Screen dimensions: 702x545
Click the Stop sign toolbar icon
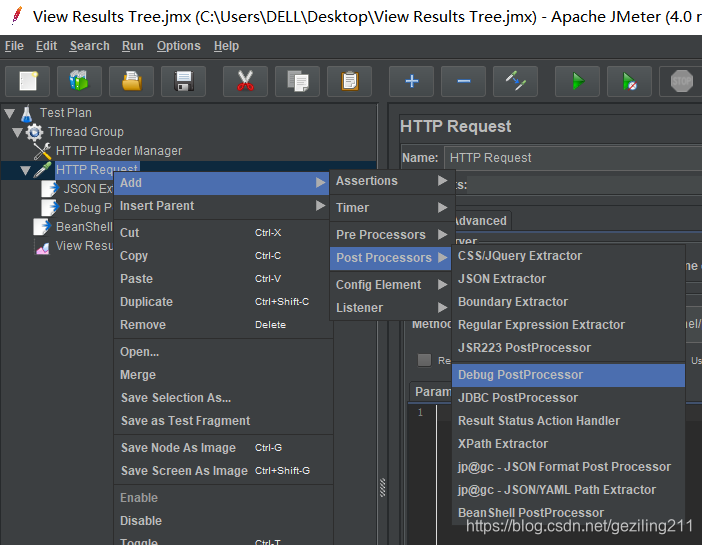681,82
